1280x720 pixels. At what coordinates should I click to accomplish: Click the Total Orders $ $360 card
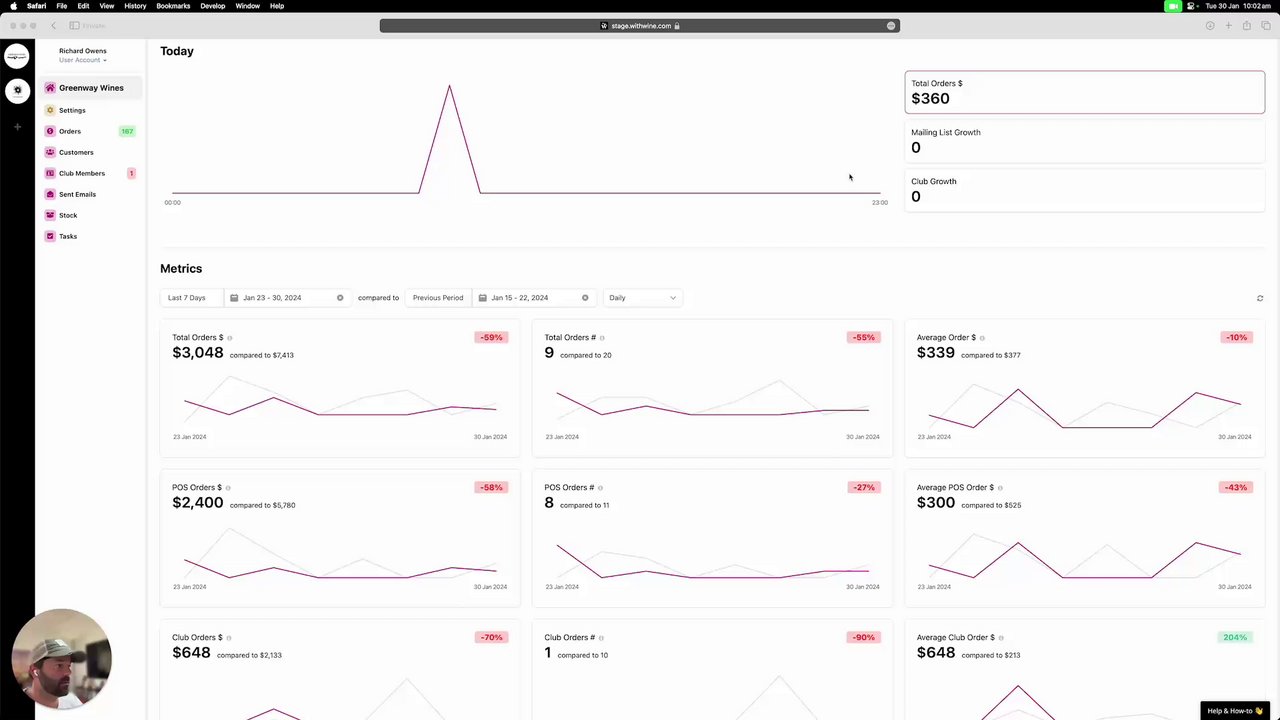click(1085, 92)
